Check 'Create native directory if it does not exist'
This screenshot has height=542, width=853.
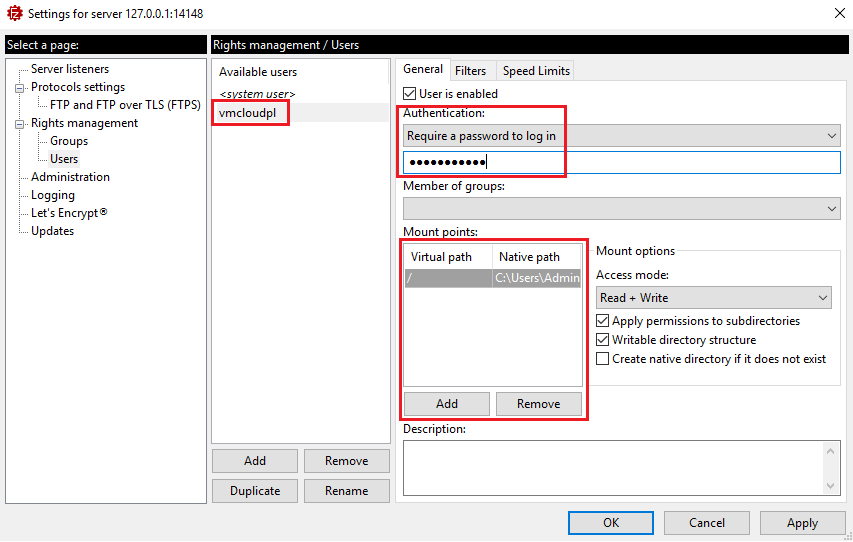tap(602, 359)
